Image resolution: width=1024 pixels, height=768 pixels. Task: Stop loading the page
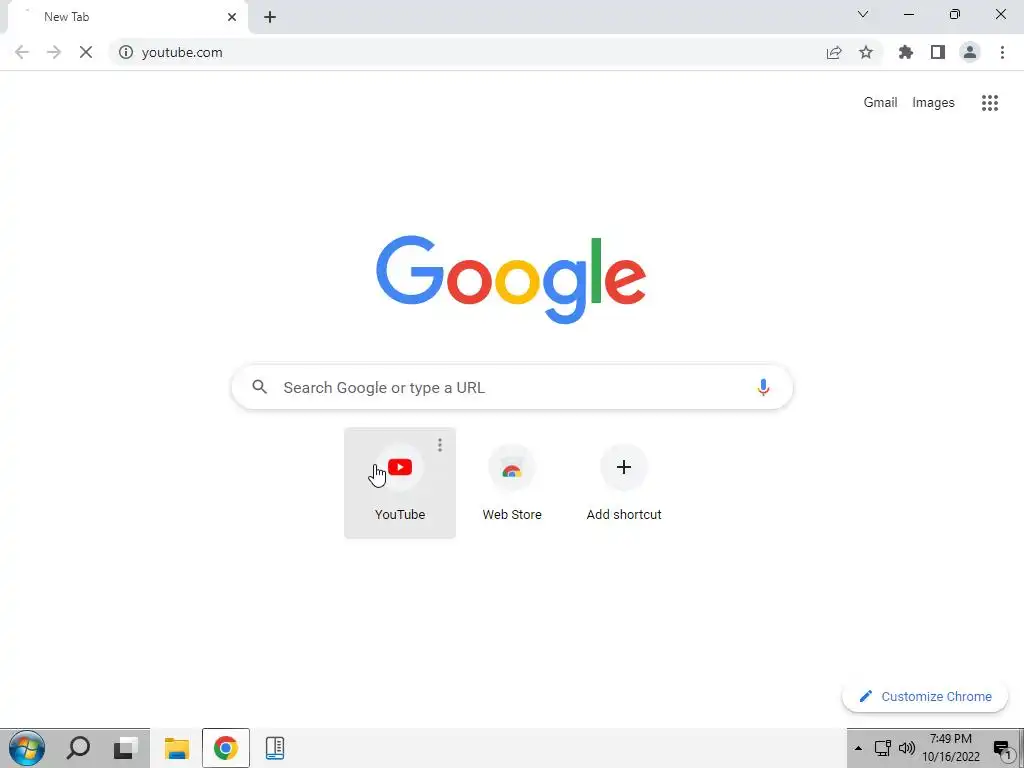click(x=86, y=52)
